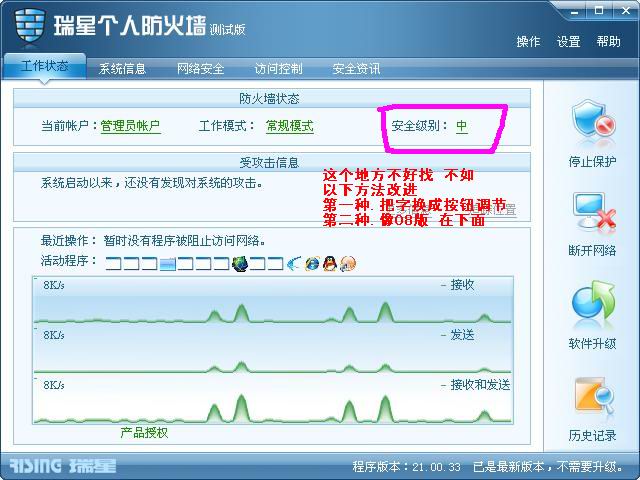This screenshot has height=480, width=640.
Task: Click the 接收 traffic graph
Action: coord(273,300)
